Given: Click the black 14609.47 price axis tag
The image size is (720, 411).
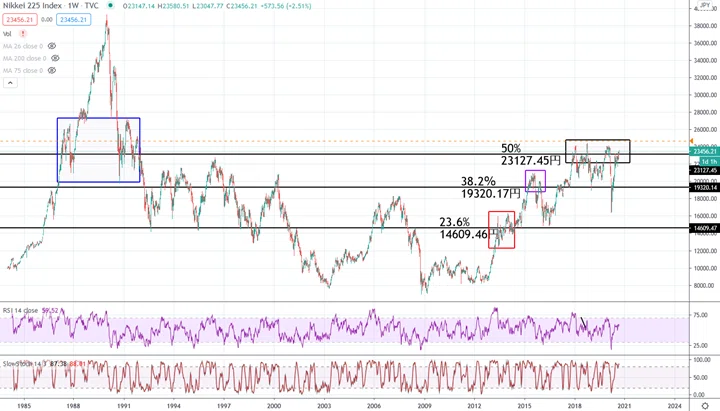Looking at the screenshot, I should 705,228.
